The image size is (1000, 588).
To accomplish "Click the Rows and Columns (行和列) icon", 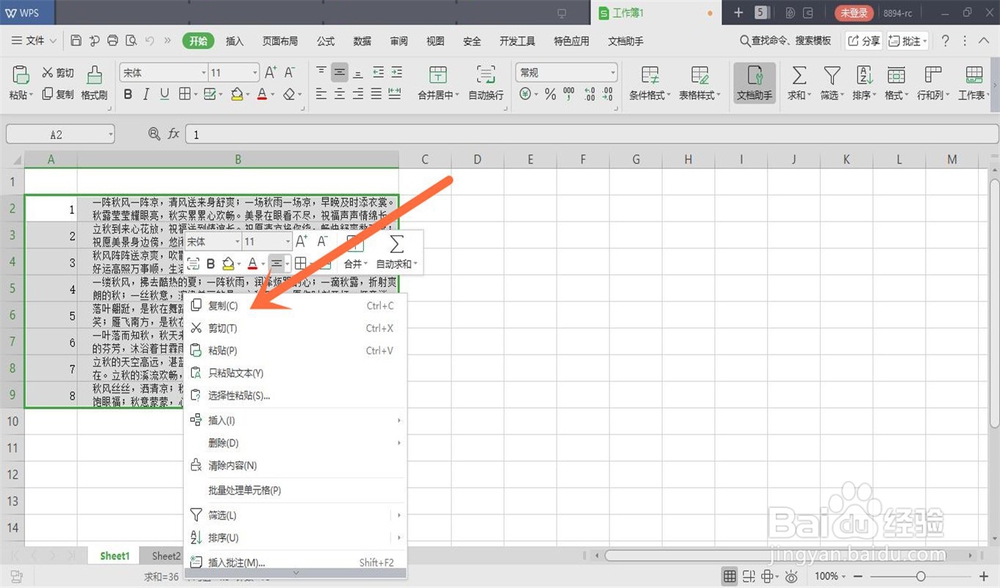I will pyautogui.click(x=933, y=76).
